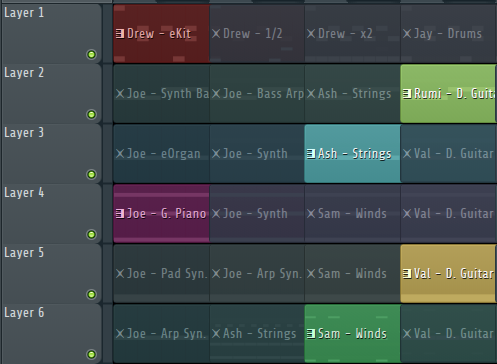Toggle Layer 6 green mute light
The width and height of the screenshot is (497, 364).
tap(91, 354)
